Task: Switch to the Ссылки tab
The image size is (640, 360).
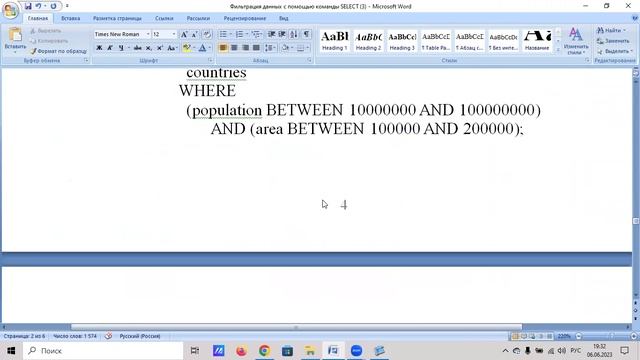Action: (x=164, y=18)
